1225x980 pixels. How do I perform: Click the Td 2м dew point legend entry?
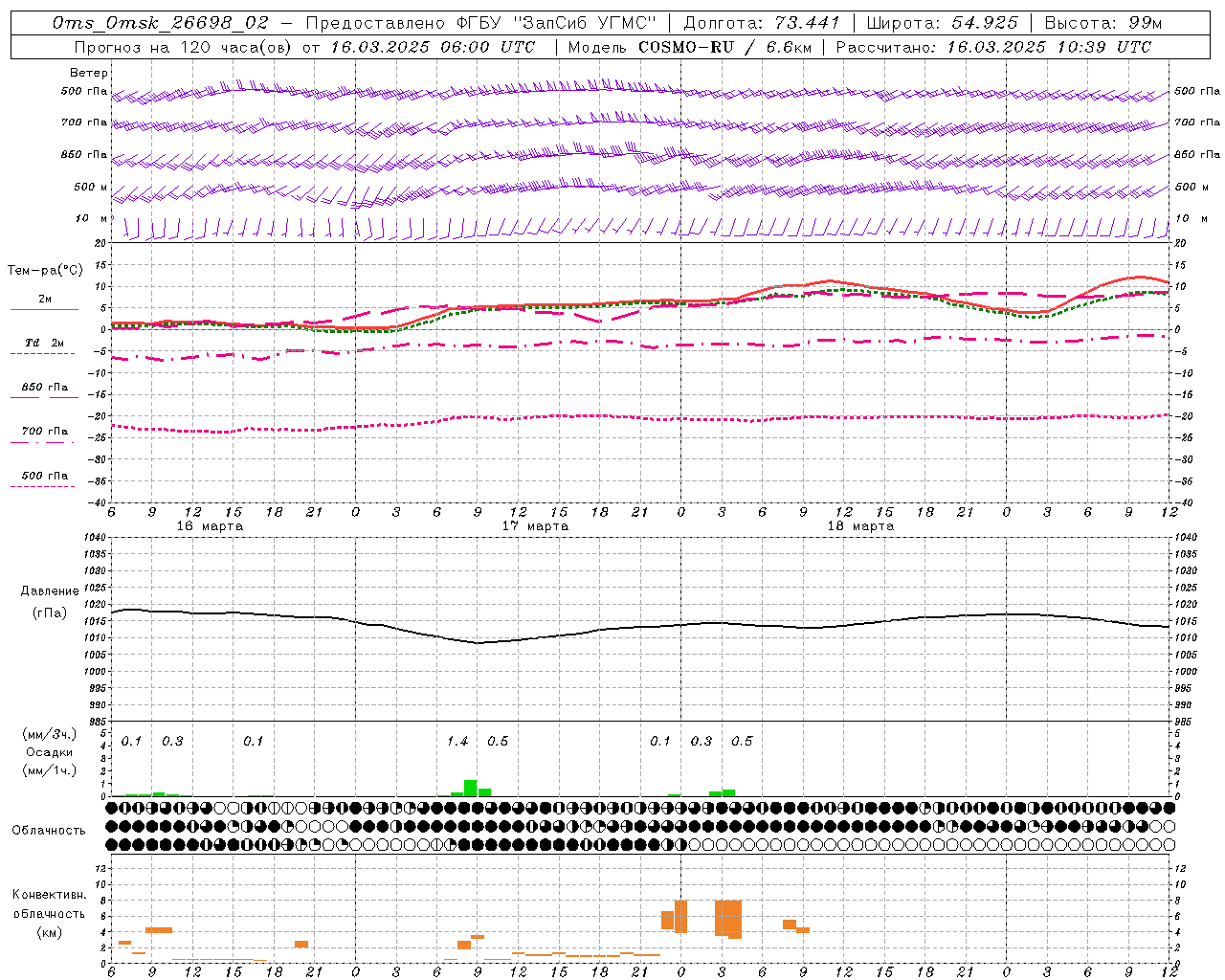tap(45, 343)
